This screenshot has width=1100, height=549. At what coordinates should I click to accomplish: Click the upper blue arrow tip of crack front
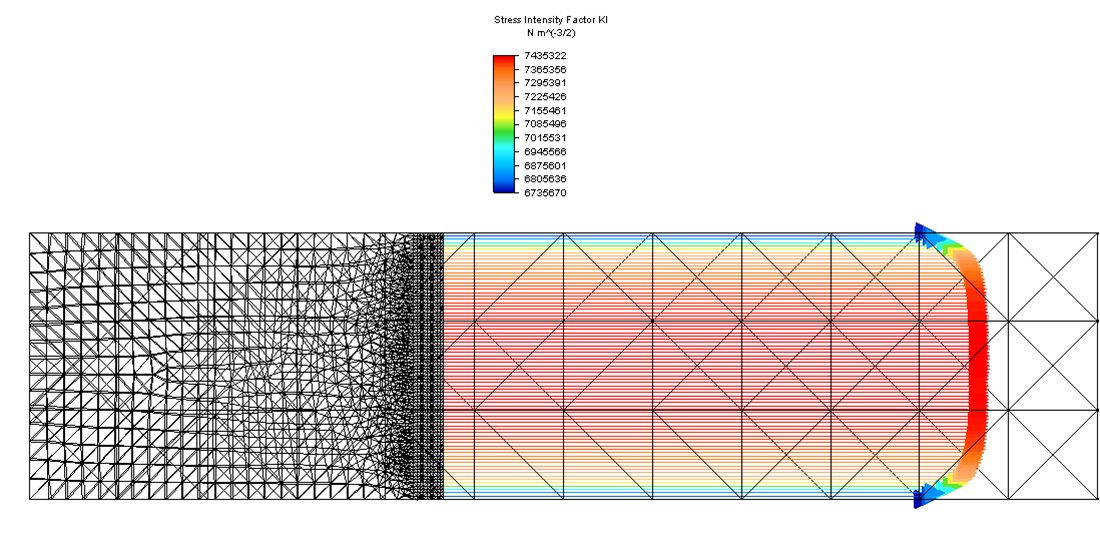click(920, 233)
